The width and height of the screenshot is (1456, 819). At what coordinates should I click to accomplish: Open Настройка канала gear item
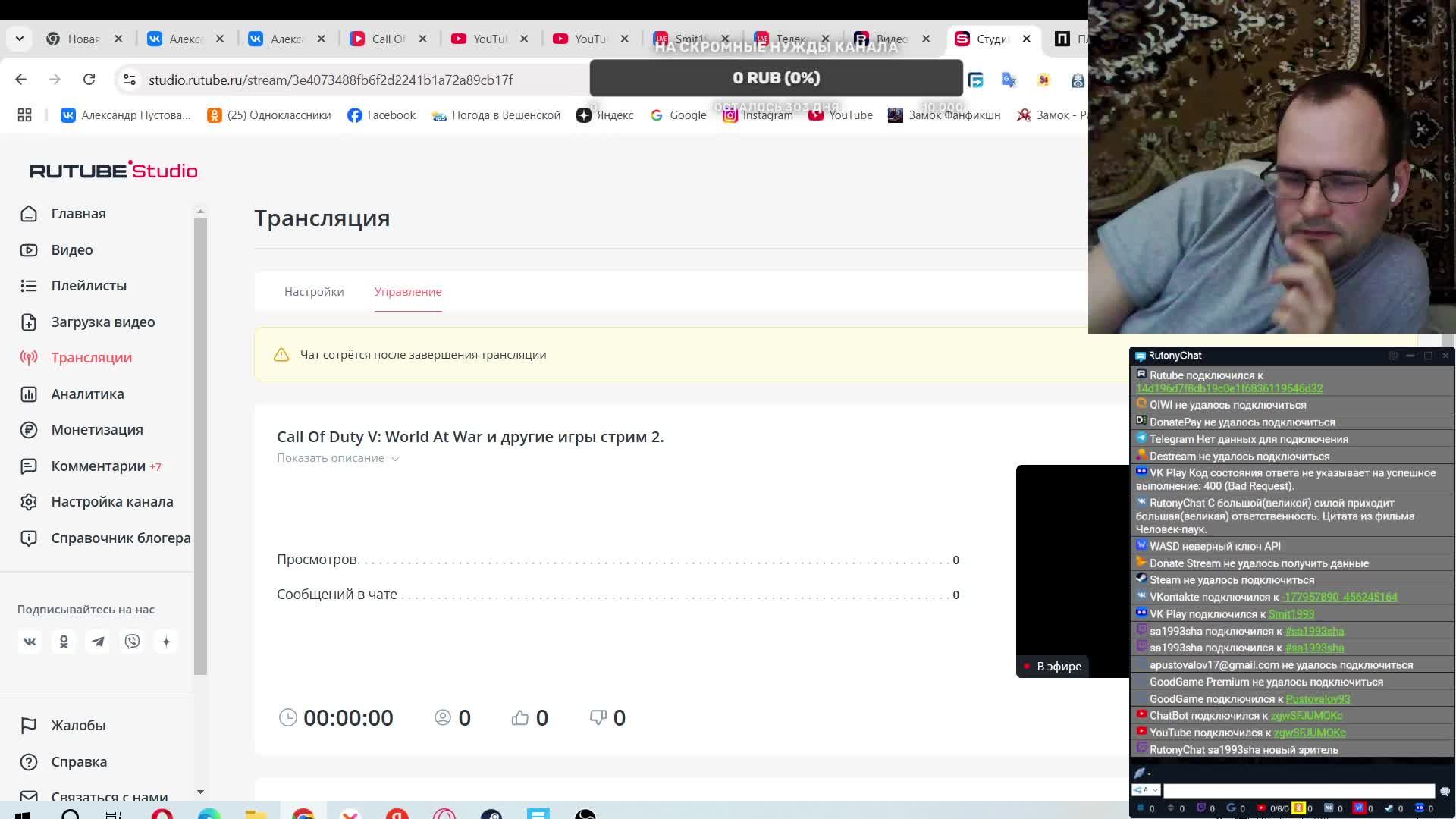(111, 501)
